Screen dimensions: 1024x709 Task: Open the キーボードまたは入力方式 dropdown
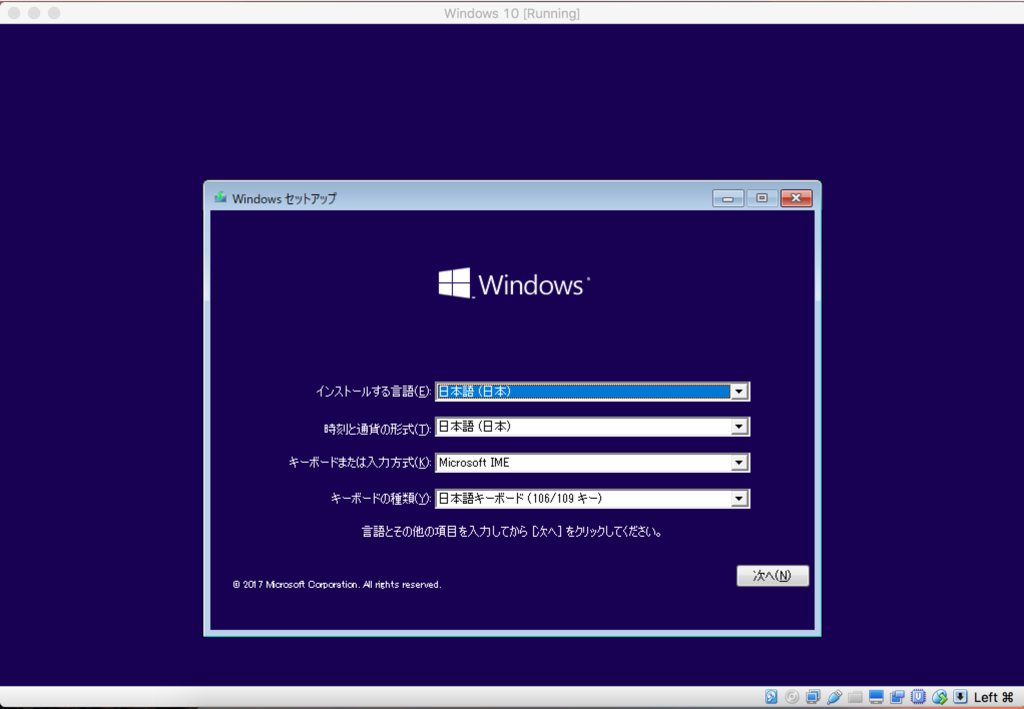[739, 462]
